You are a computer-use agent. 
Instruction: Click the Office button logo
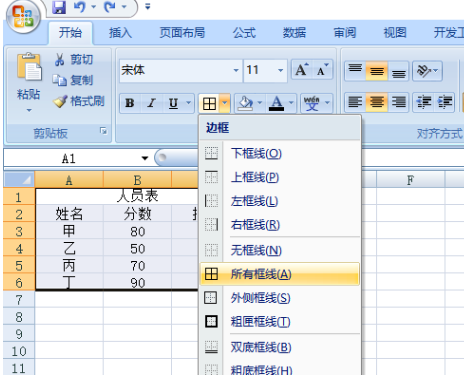pos(23,17)
